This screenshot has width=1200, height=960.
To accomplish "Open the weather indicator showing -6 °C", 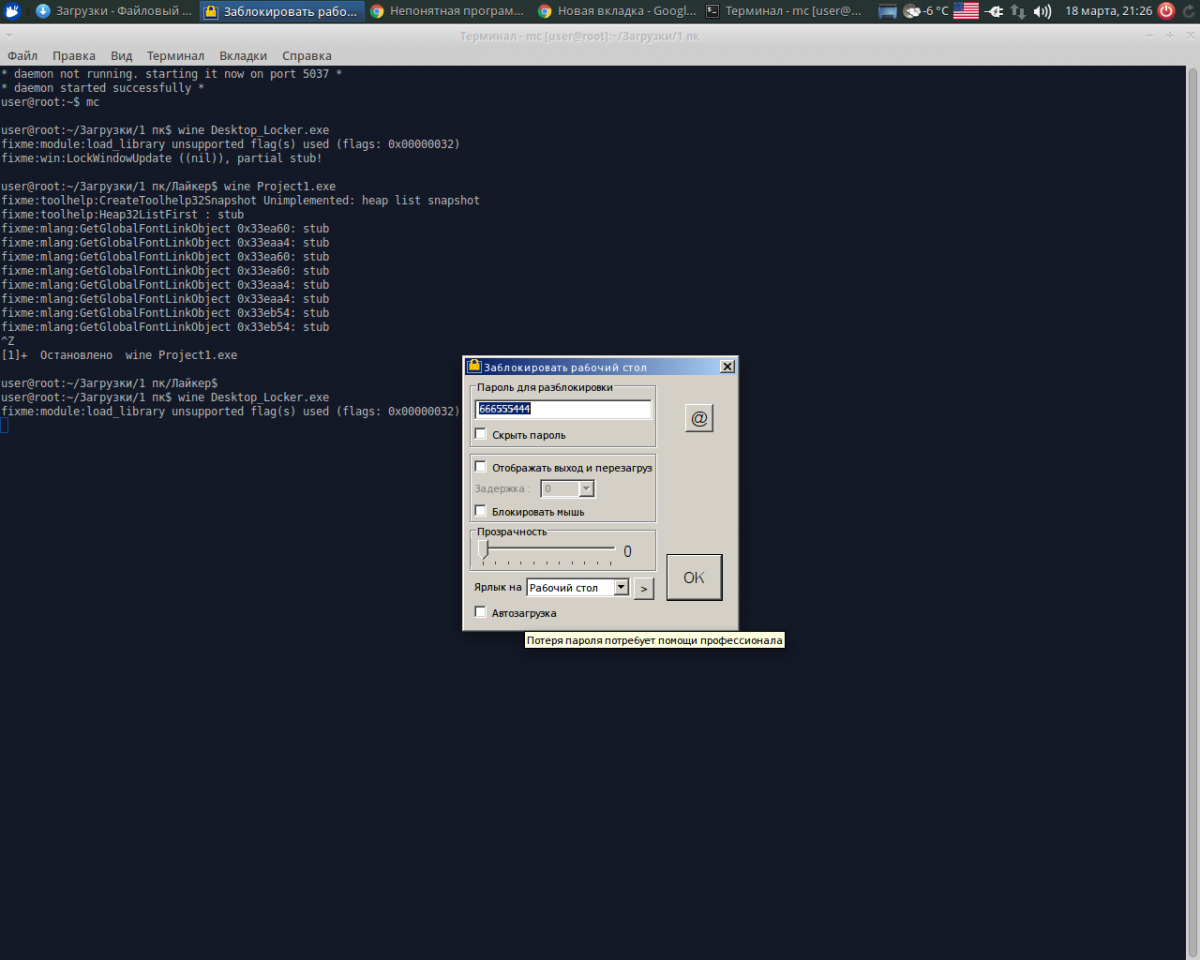I will tap(925, 11).
